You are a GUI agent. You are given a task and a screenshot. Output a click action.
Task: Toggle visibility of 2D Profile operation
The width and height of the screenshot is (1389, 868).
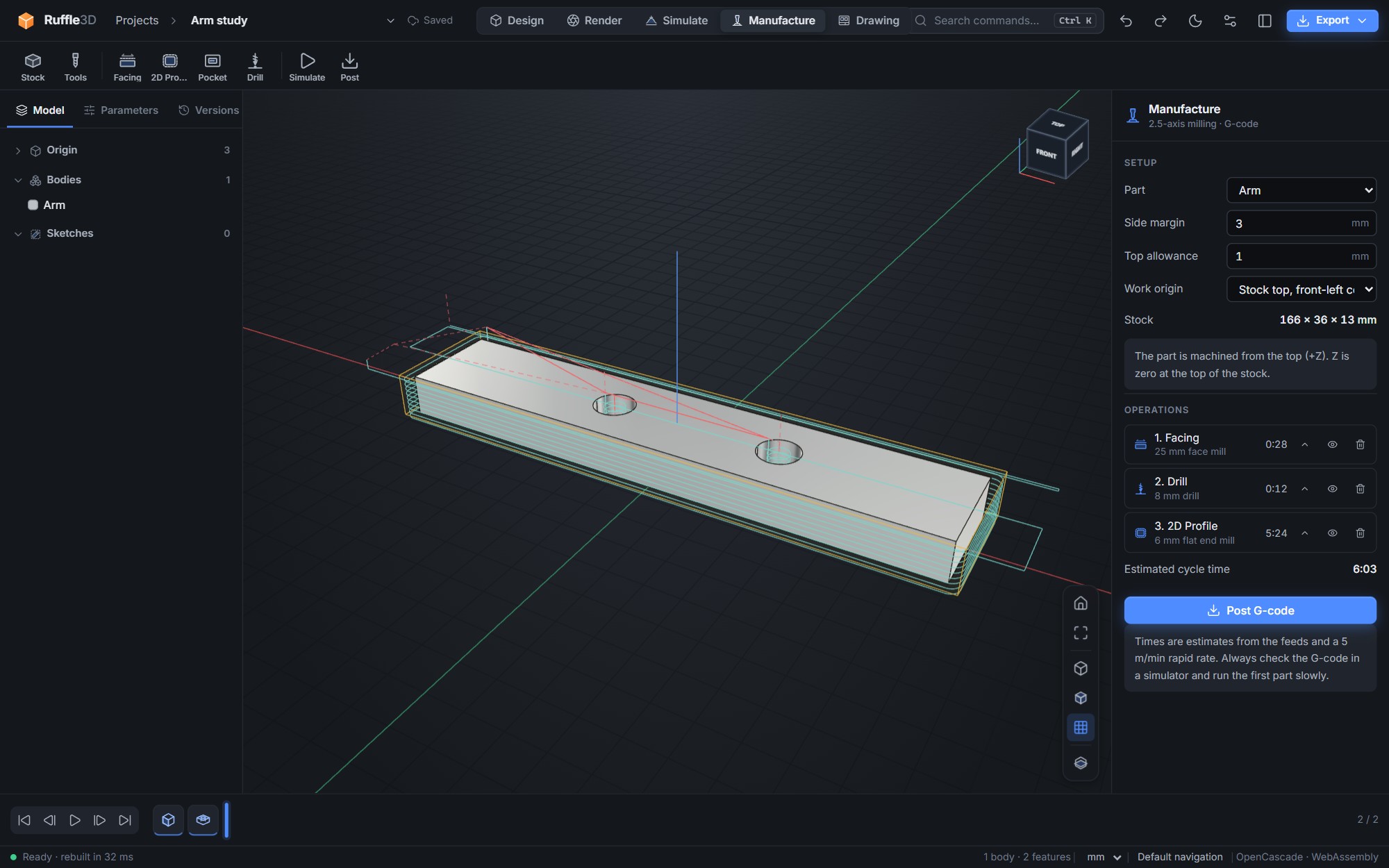point(1332,533)
